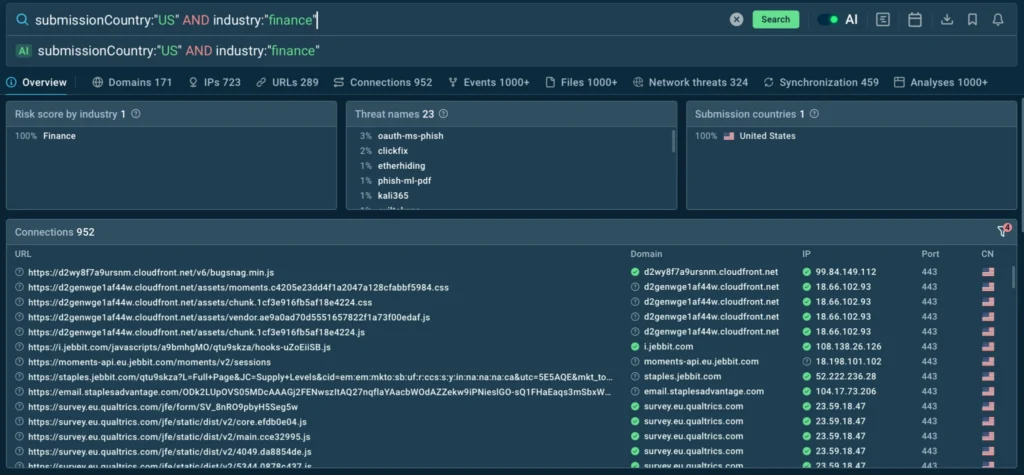Viewport: 1024px width, 475px height.
Task: Click the IP address 104.17.73.206
Action: [x=847, y=392]
